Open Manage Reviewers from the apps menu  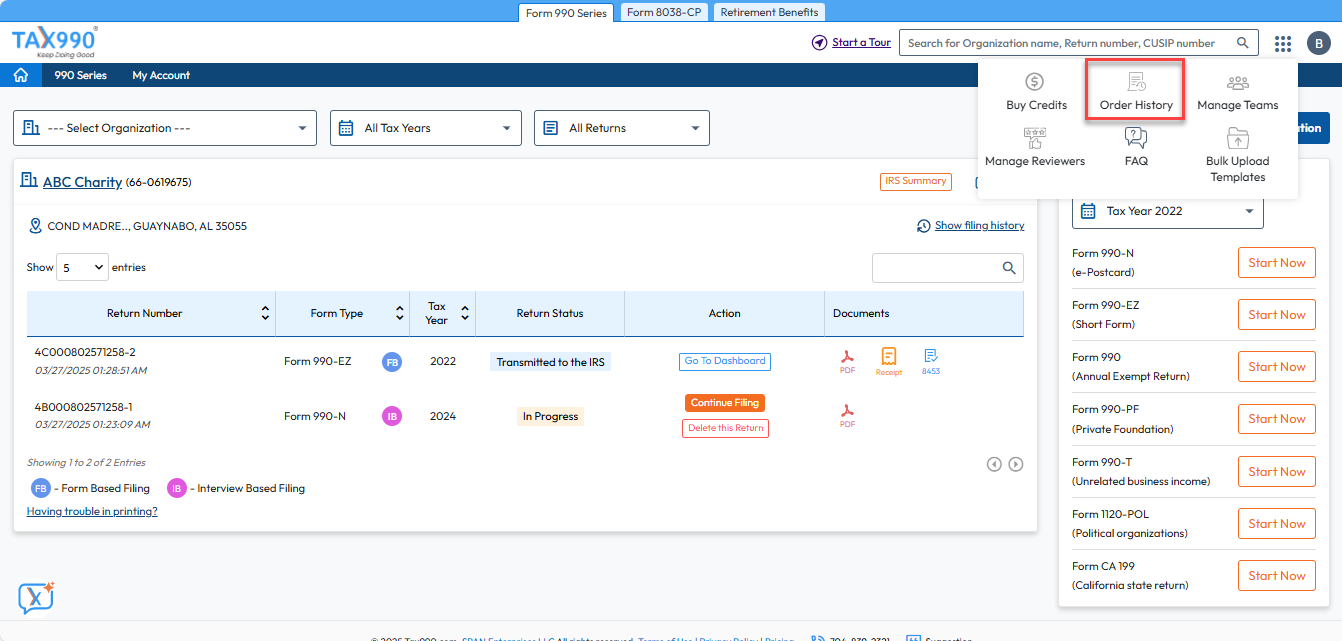pyautogui.click(x=1035, y=148)
